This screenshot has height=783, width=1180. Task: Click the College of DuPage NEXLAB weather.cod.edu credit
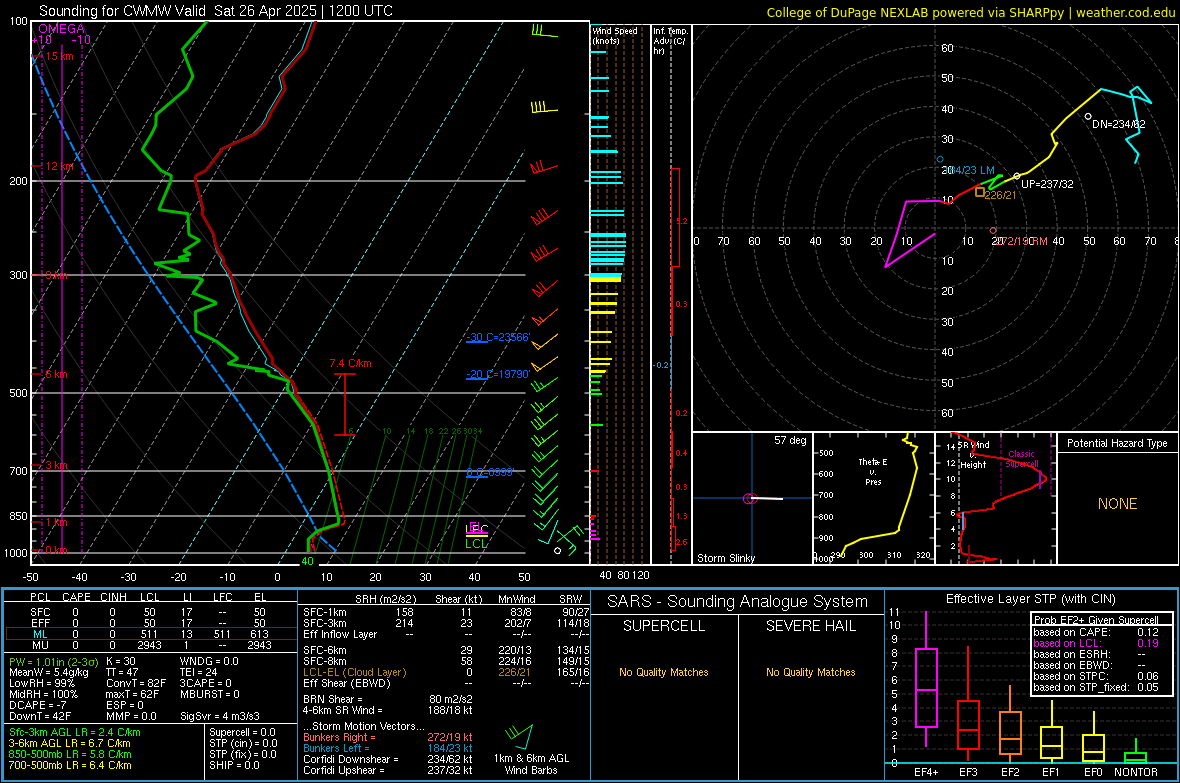coord(970,12)
